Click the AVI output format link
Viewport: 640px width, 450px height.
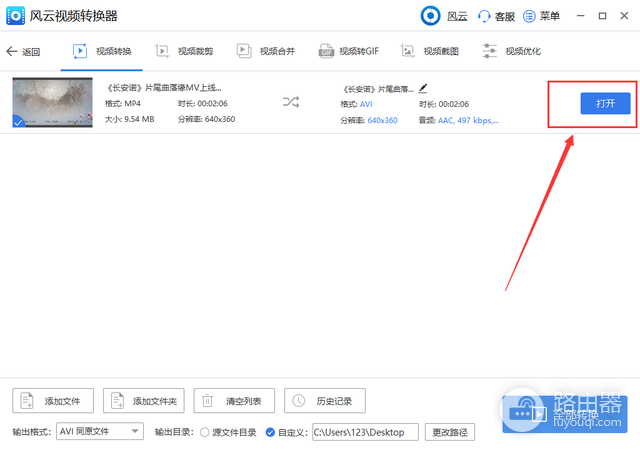coord(366,104)
